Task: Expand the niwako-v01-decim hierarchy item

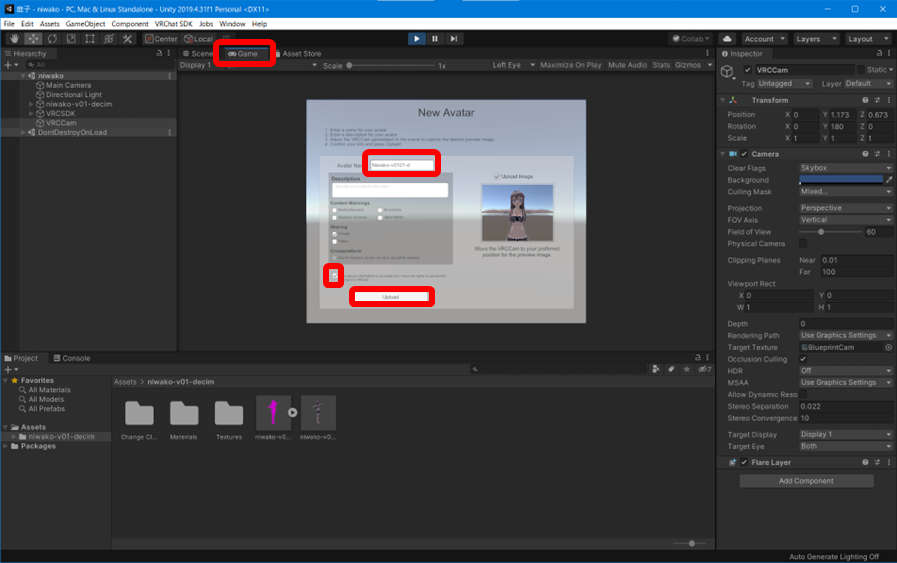Action: [x=32, y=104]
